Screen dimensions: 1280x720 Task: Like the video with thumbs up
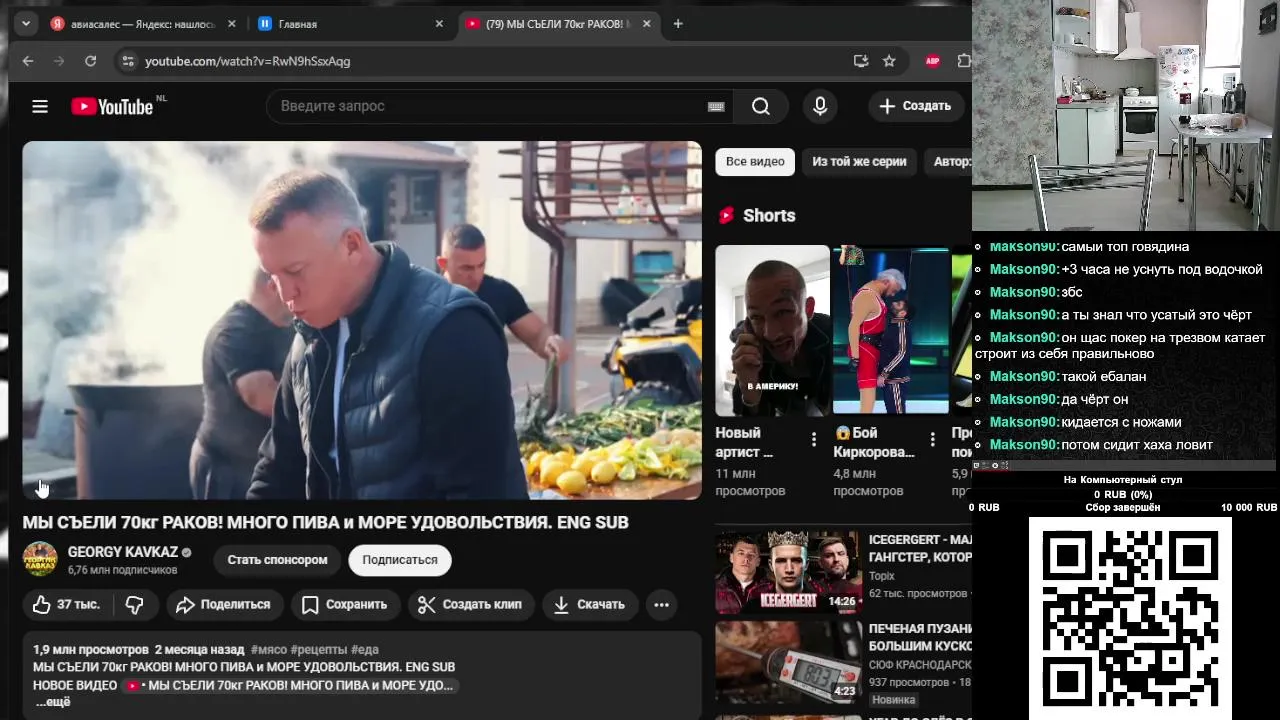pyautogui.click(x=67, y=604)
